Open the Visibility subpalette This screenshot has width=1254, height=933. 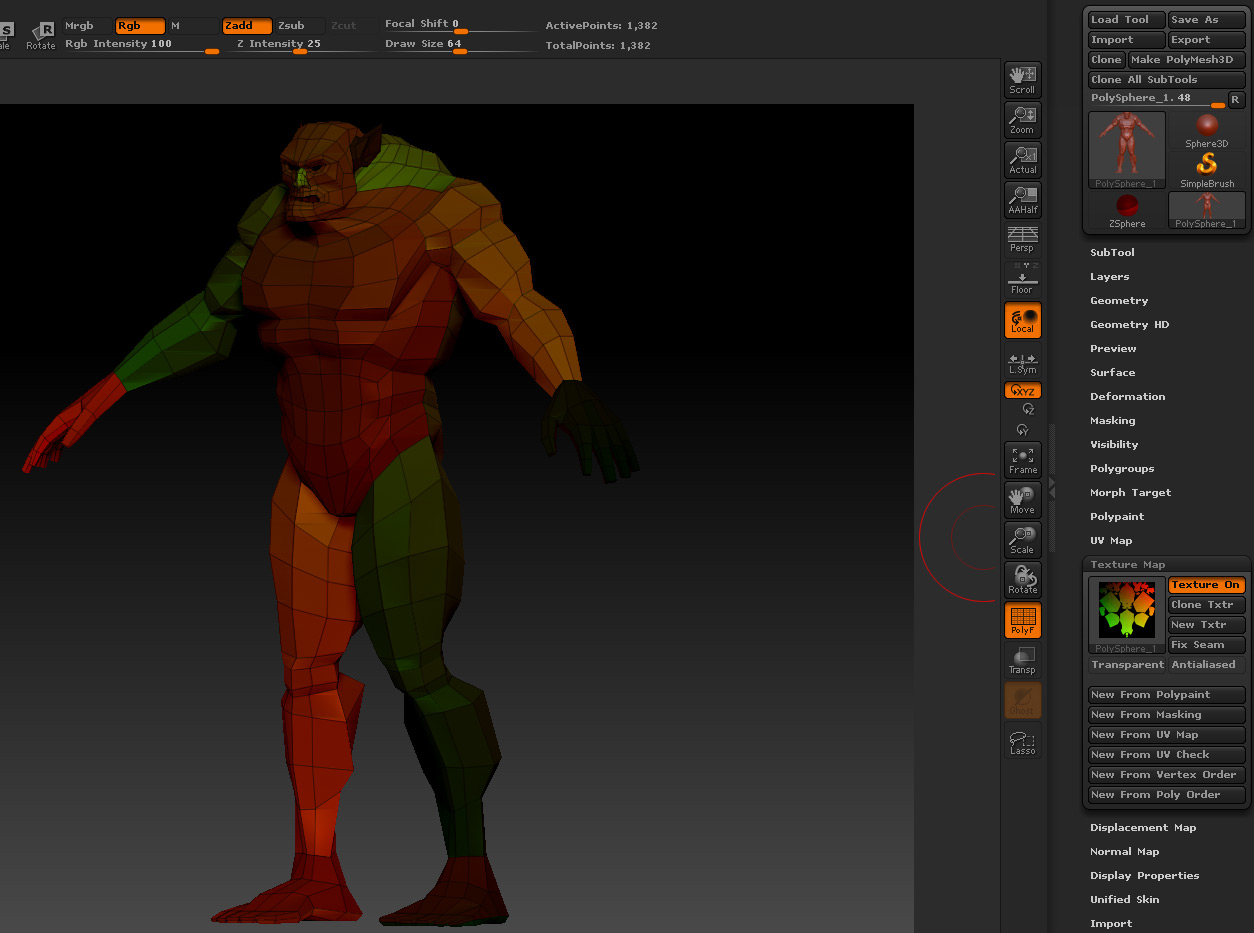[1114, 445]
